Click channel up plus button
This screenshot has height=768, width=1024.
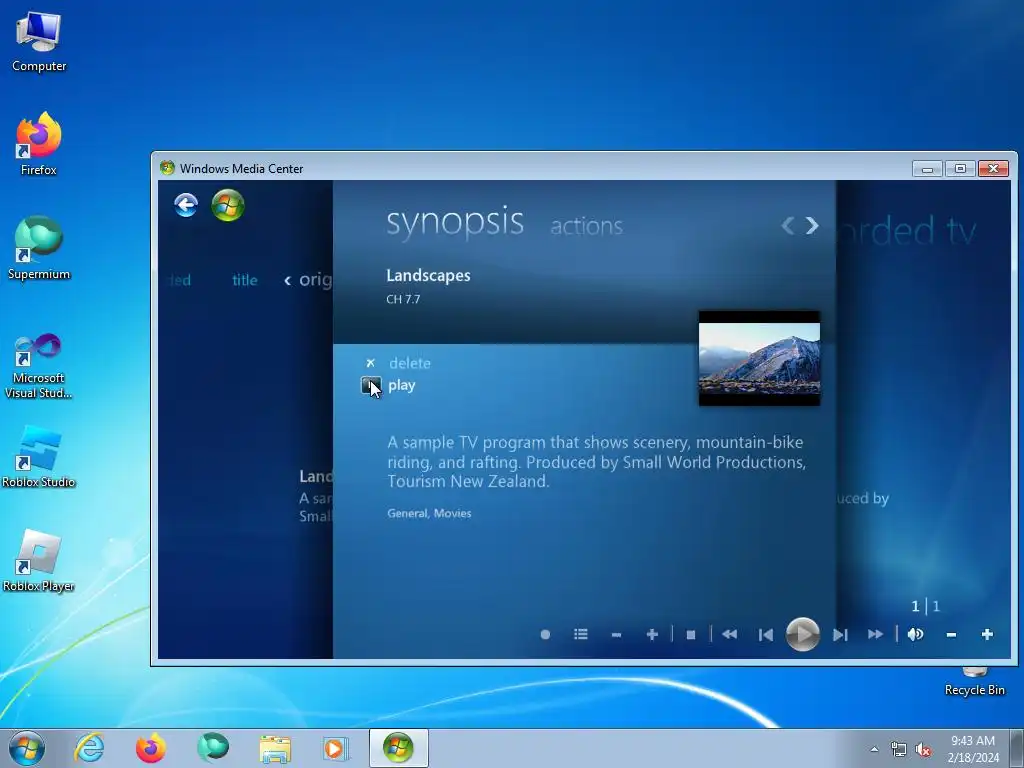coord(652,634)
